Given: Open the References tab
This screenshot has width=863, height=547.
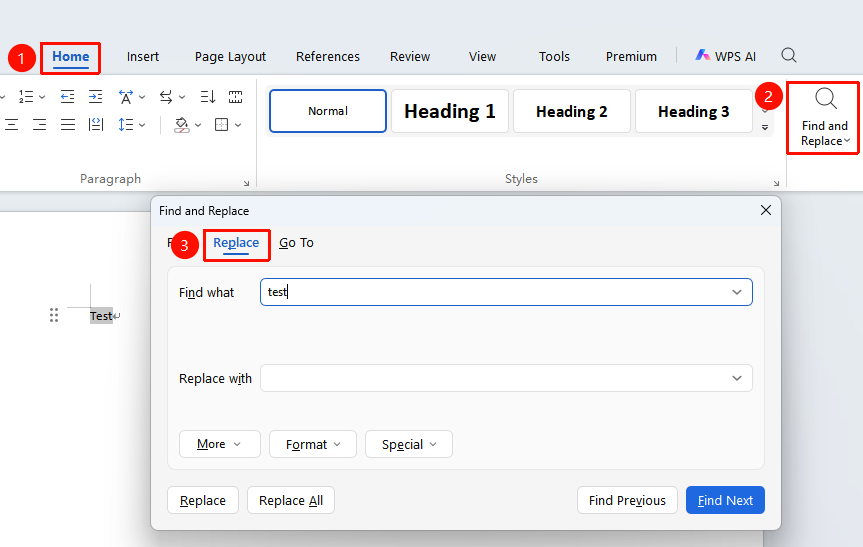Looking at the screenshot, I should point(327,57).
